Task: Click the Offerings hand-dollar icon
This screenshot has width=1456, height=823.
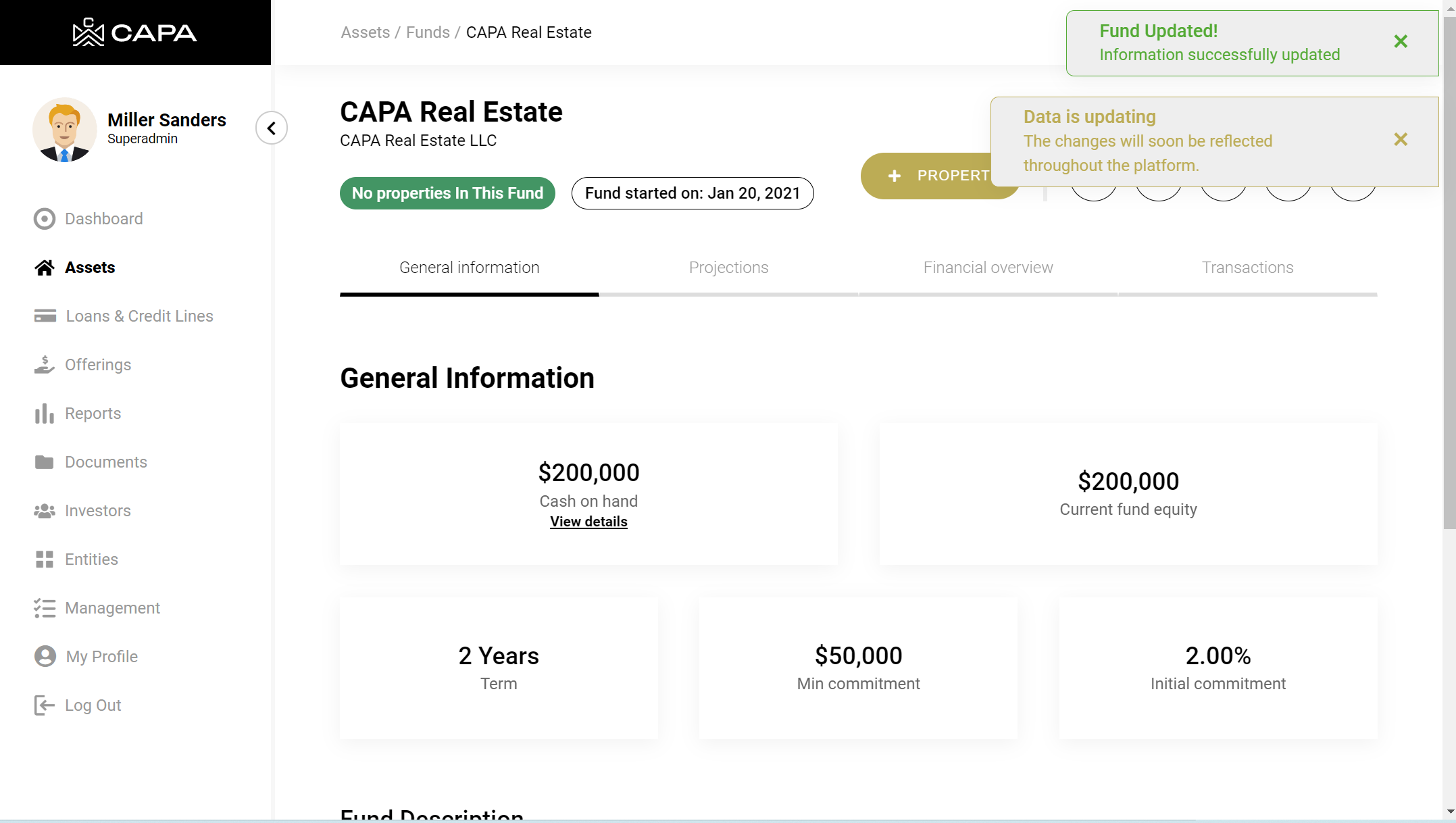Action: click(45, 365)
